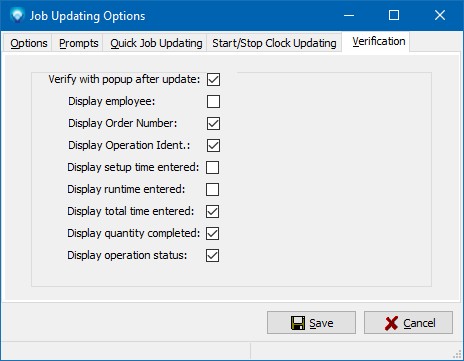Go to Start/Stop Clock Updating tab

click(x=274, y=43)
